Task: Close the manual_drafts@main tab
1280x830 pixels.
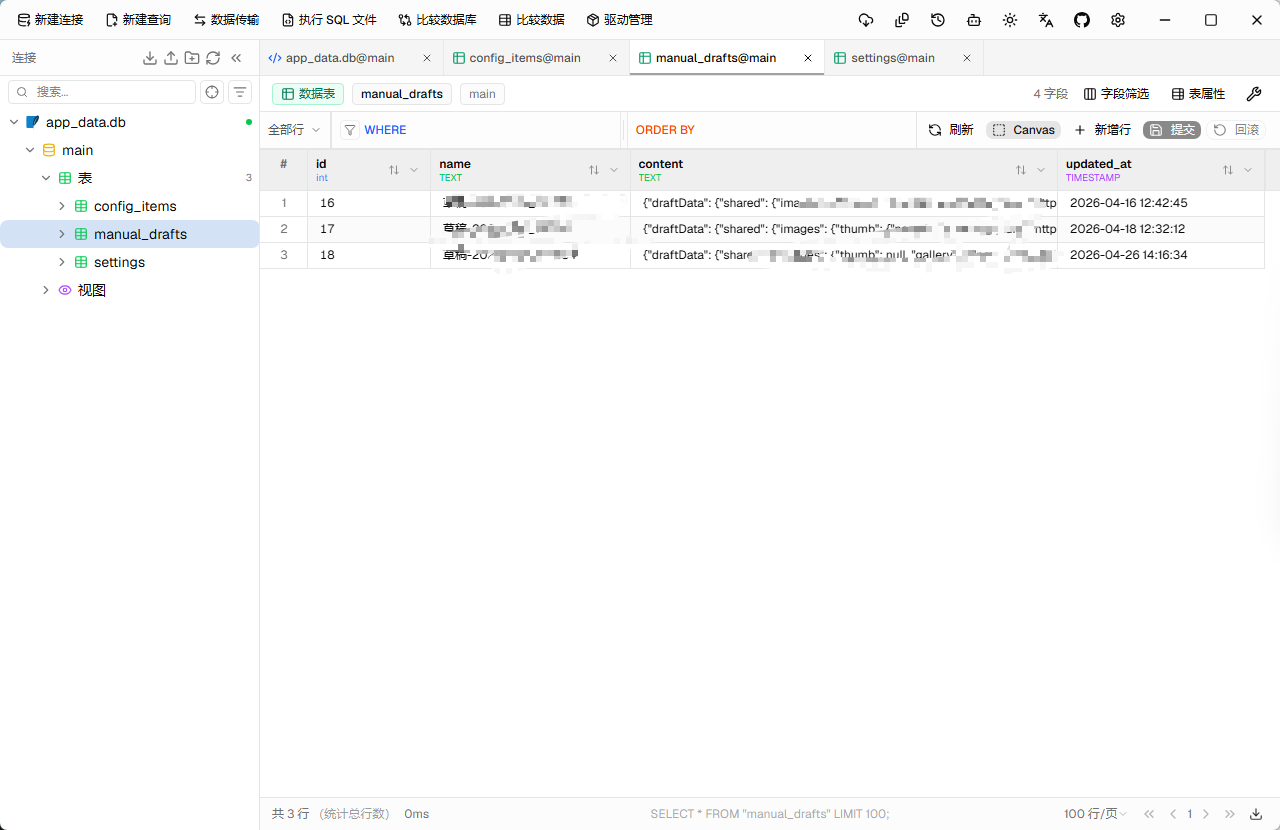Action: (x=808, y=58)
